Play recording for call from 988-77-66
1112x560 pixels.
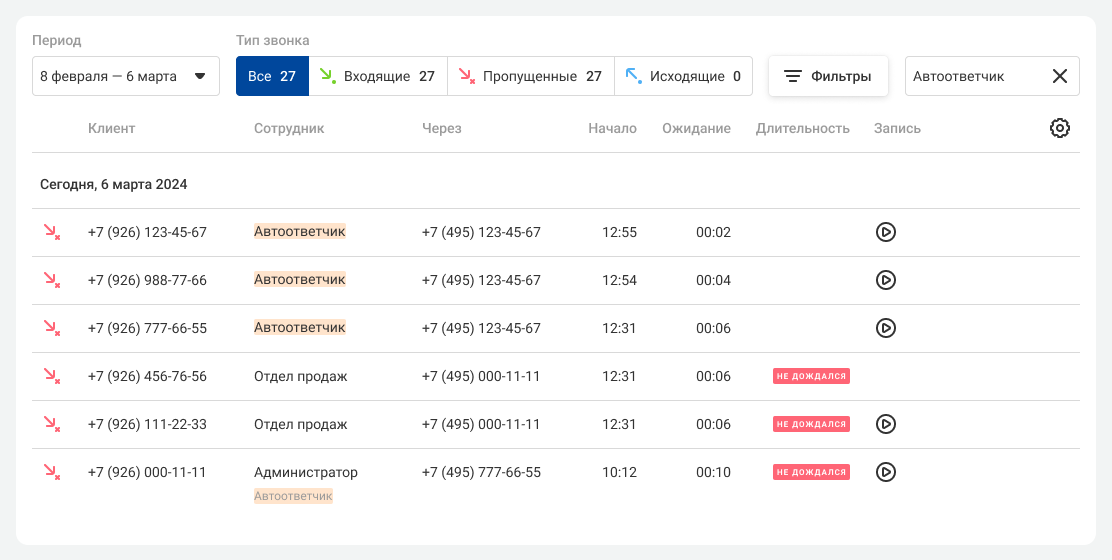[885, 280]
